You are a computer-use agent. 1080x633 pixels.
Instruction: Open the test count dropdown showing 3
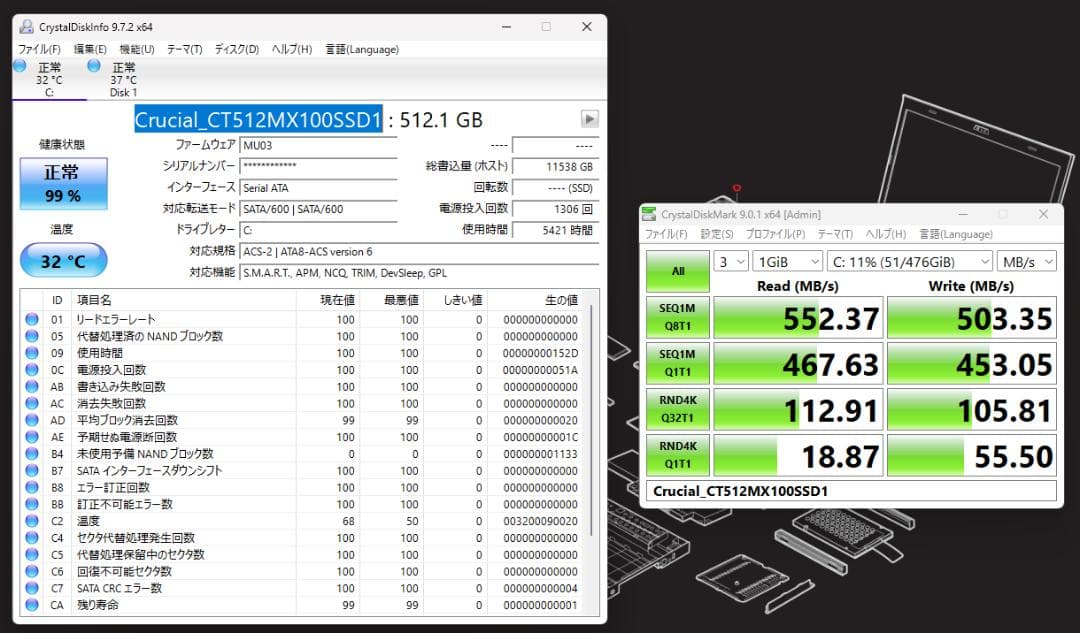[x=729, y=261]
